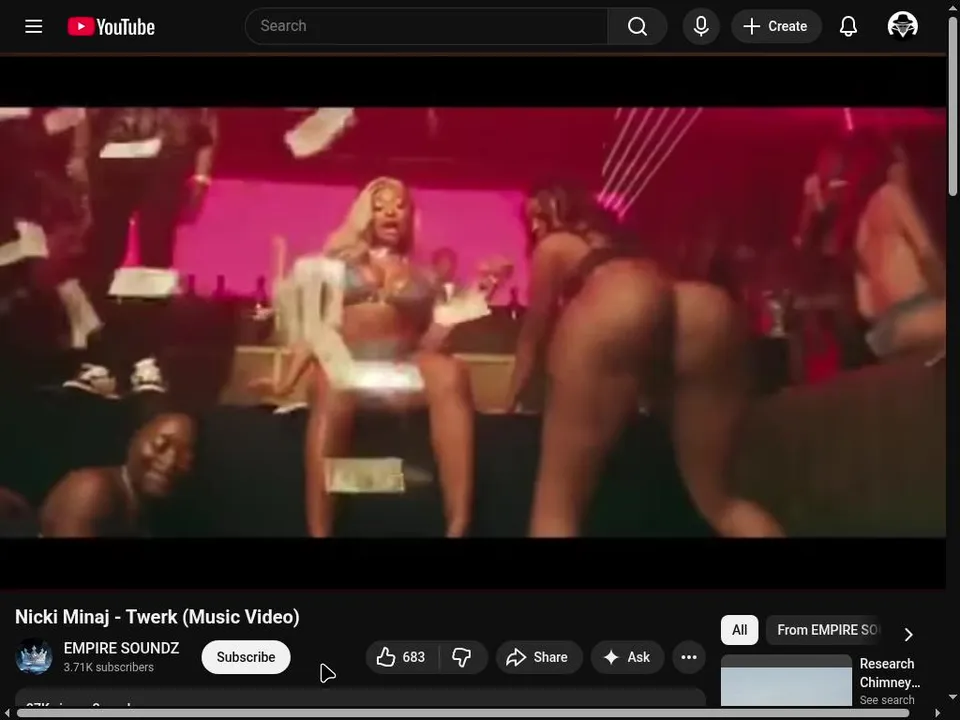
Task: Open EMPIRE SOUNDZ channel name link
Action: [121, 648]
